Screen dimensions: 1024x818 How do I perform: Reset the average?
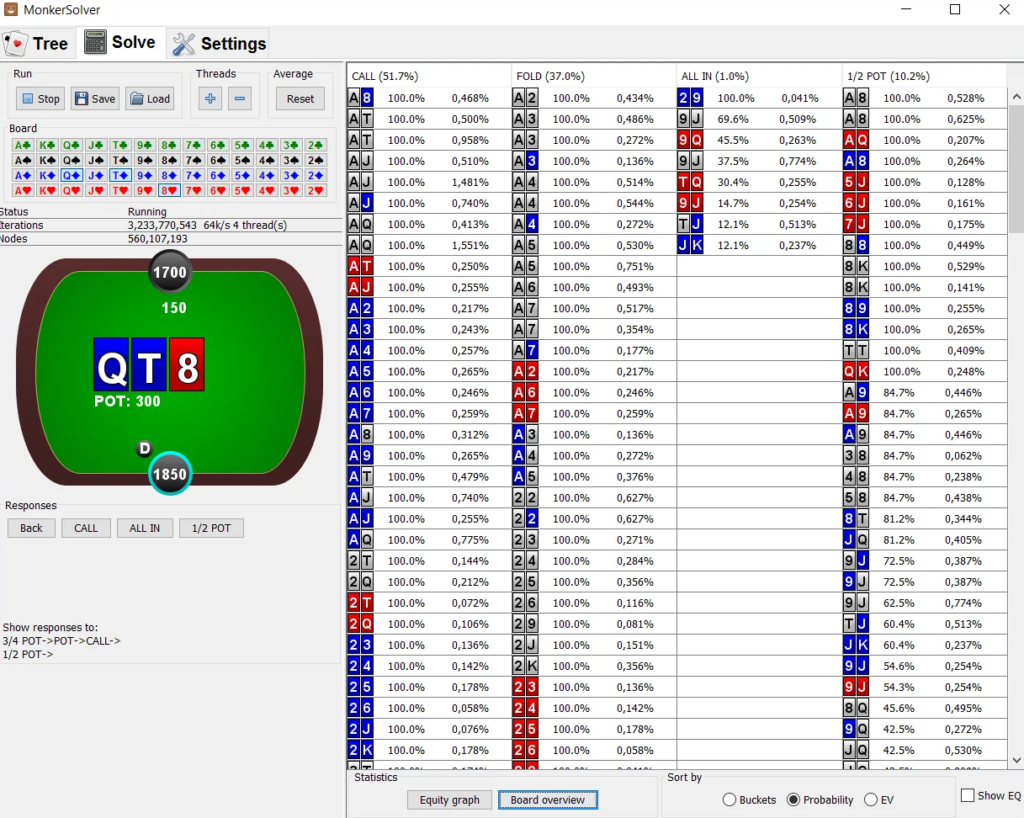300,99
